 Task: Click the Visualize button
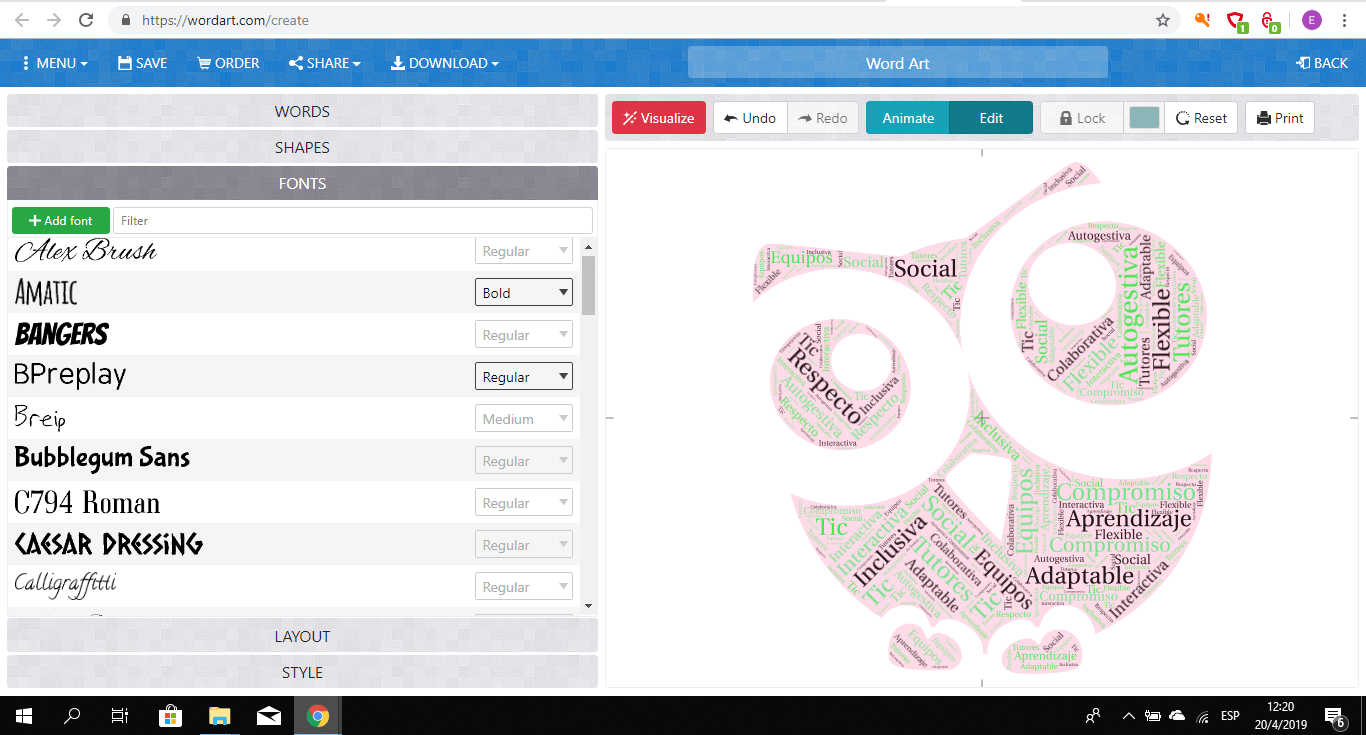tap(659, 118)
